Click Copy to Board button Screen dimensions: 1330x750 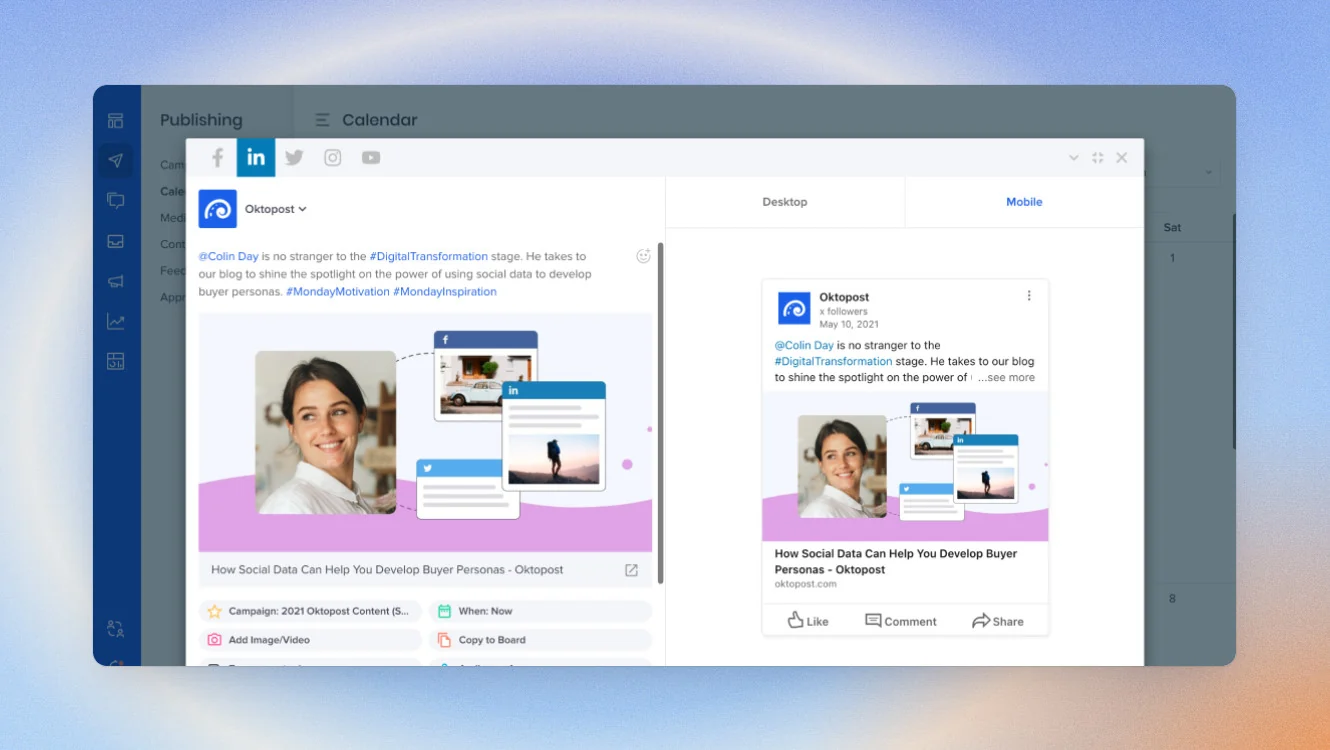[x=541, y=640]
